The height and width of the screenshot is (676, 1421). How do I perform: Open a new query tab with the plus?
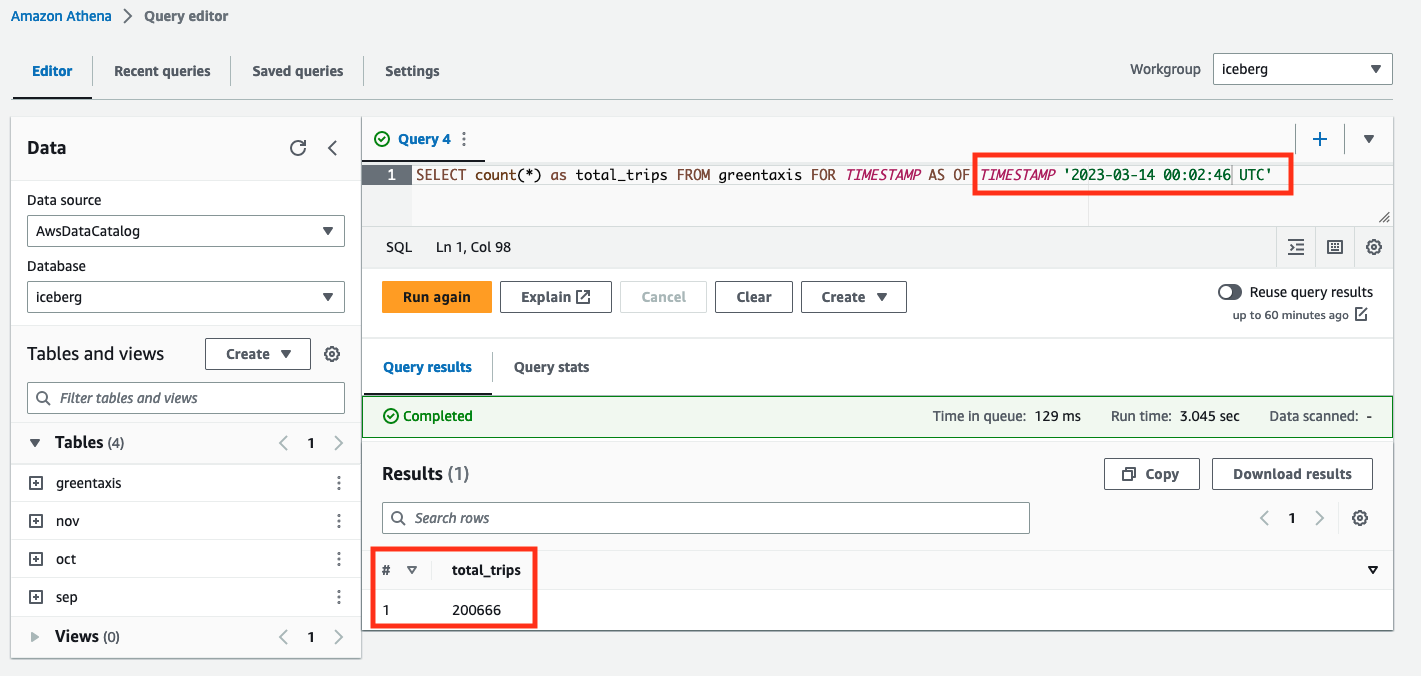1320,138
